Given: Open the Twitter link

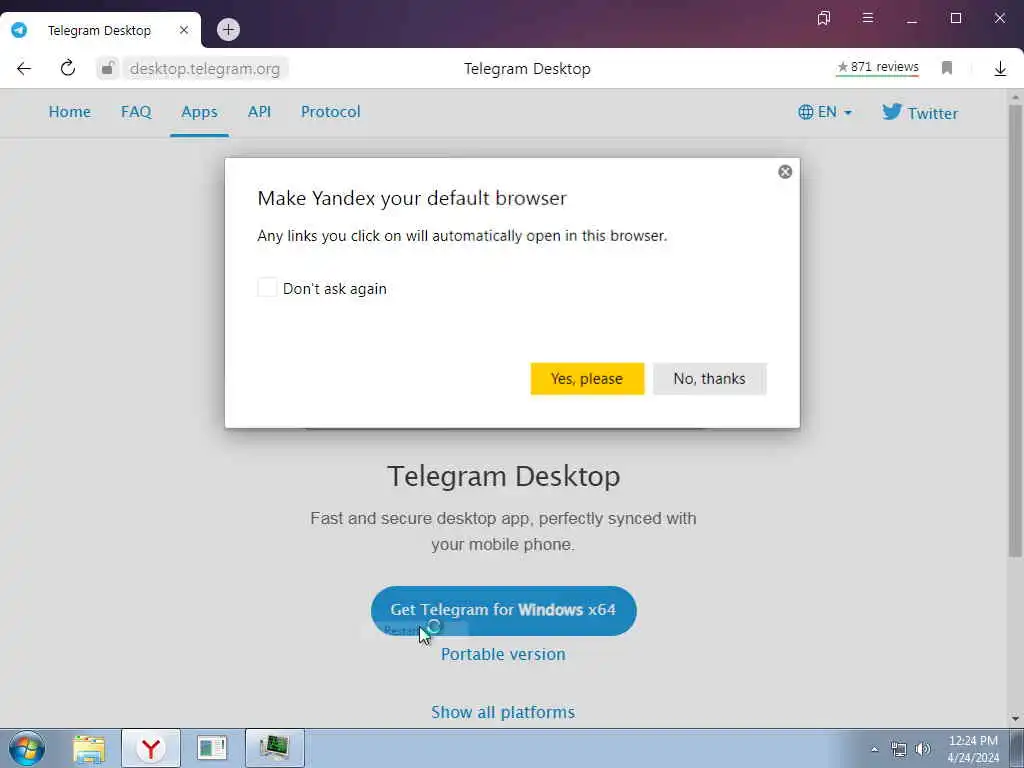Looking at the screenshot, I should (x=920, y=112).
